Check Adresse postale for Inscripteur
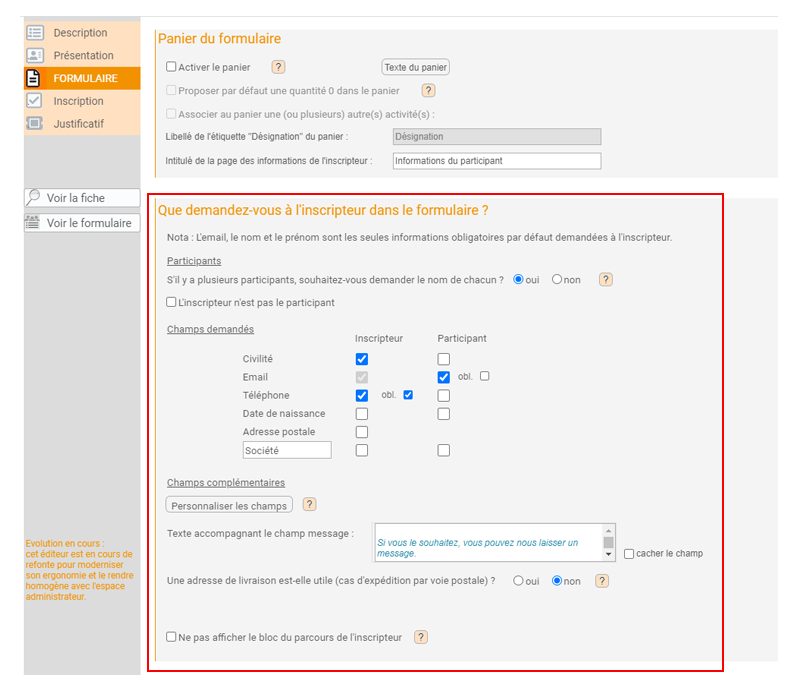This screenshot has width=801, height=684. 362,432
